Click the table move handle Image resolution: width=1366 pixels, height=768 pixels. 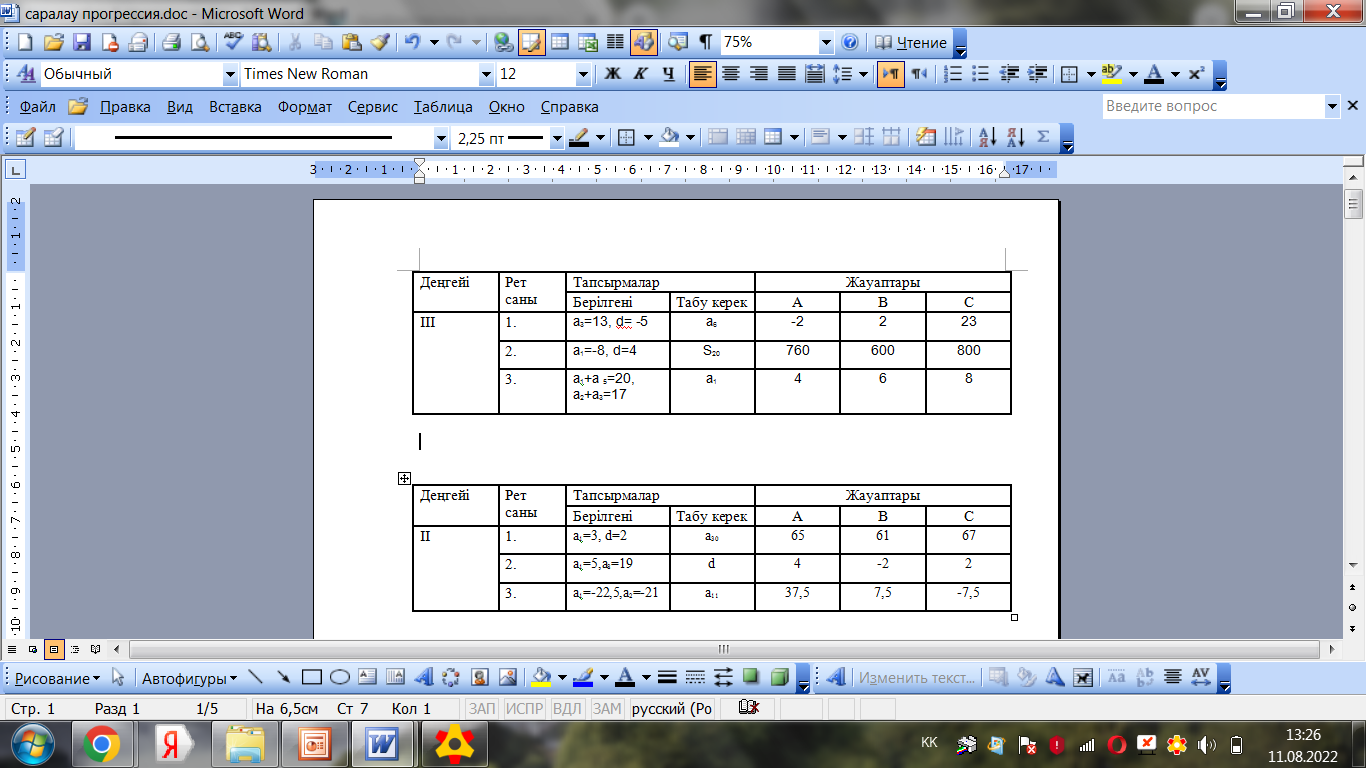[x=404, y=478]
